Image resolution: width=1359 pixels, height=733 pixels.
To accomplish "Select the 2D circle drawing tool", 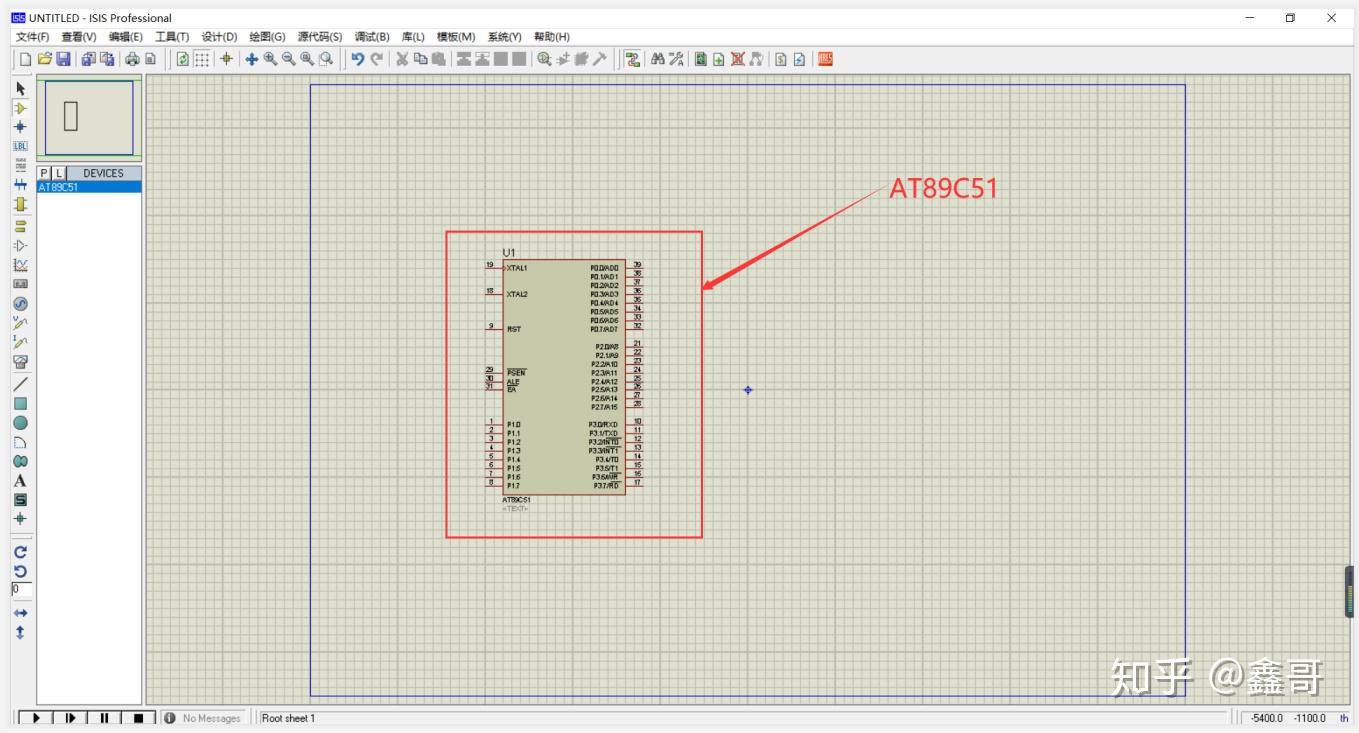I will coord(20,422).
